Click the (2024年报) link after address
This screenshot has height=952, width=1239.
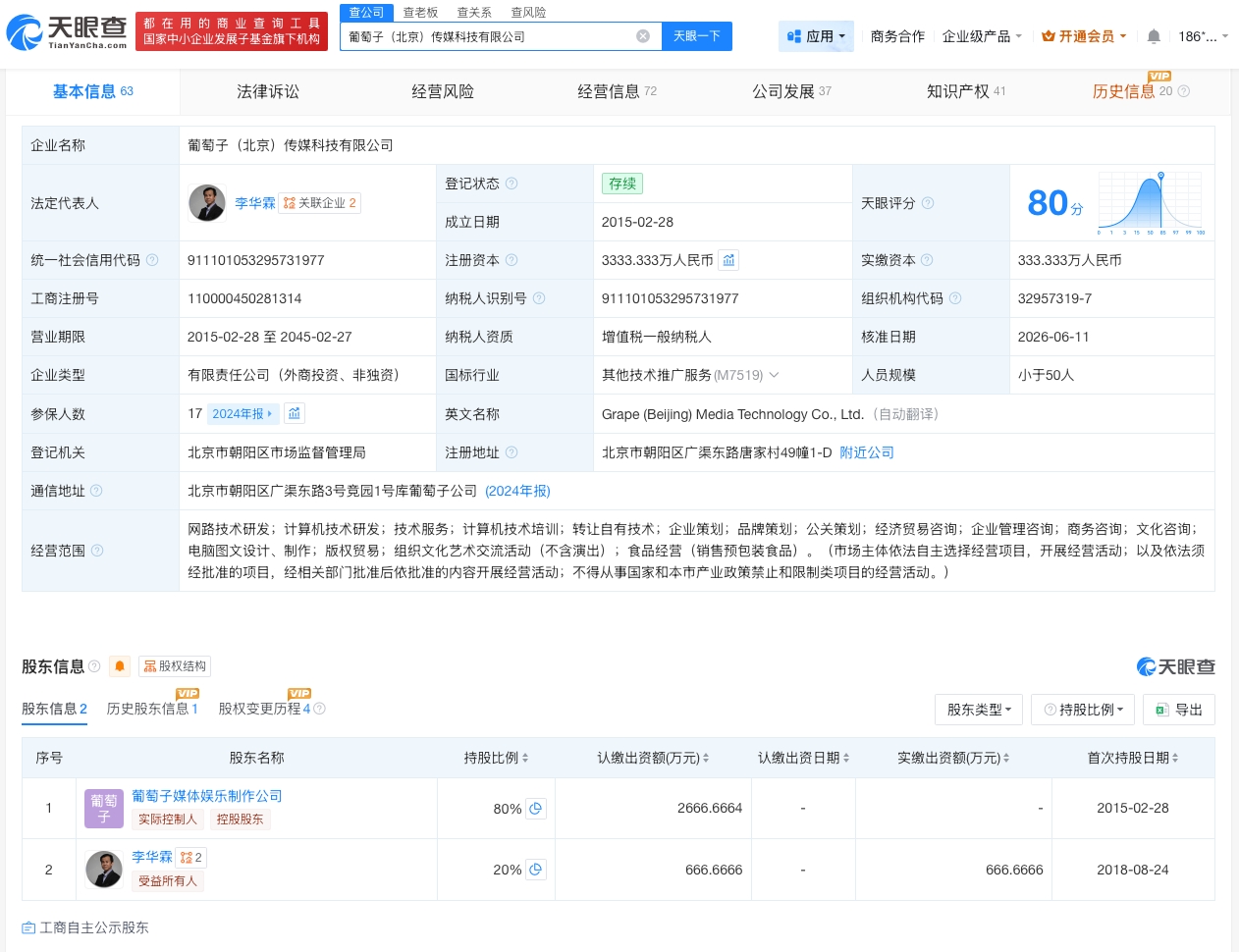click(x=517, y=491)
